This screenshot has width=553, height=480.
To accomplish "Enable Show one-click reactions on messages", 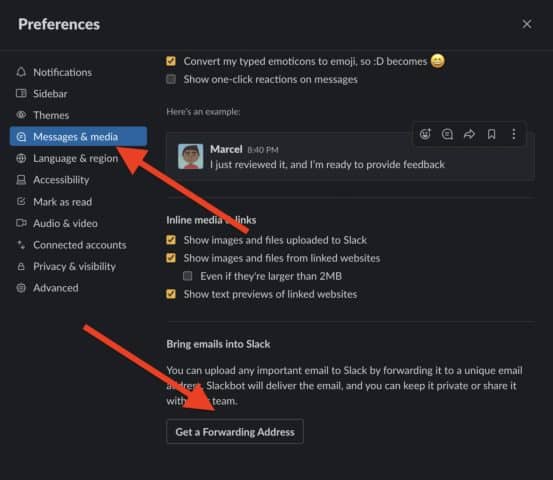I will click(171, 79).
